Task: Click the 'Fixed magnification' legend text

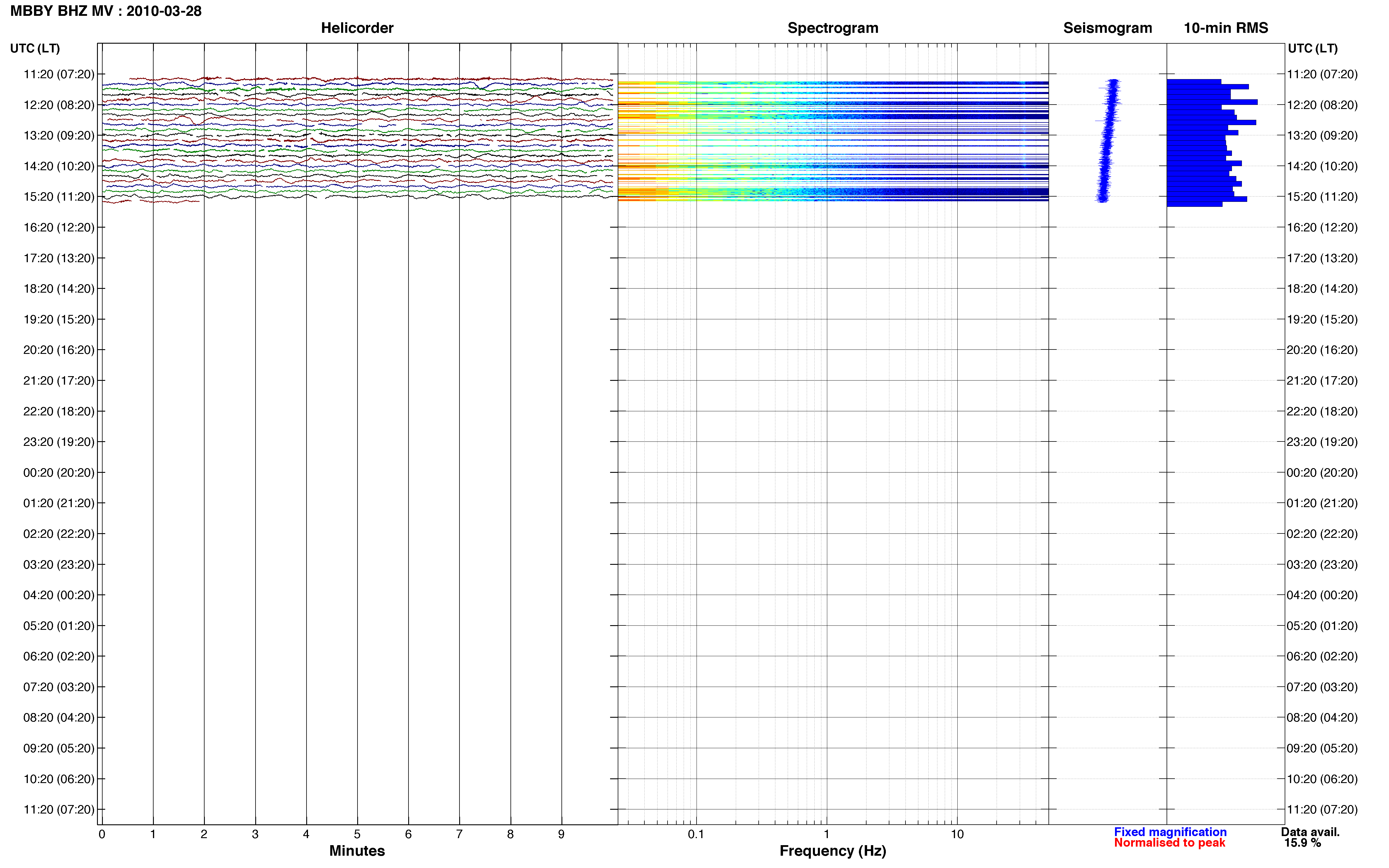Action: click(1170, 832)
